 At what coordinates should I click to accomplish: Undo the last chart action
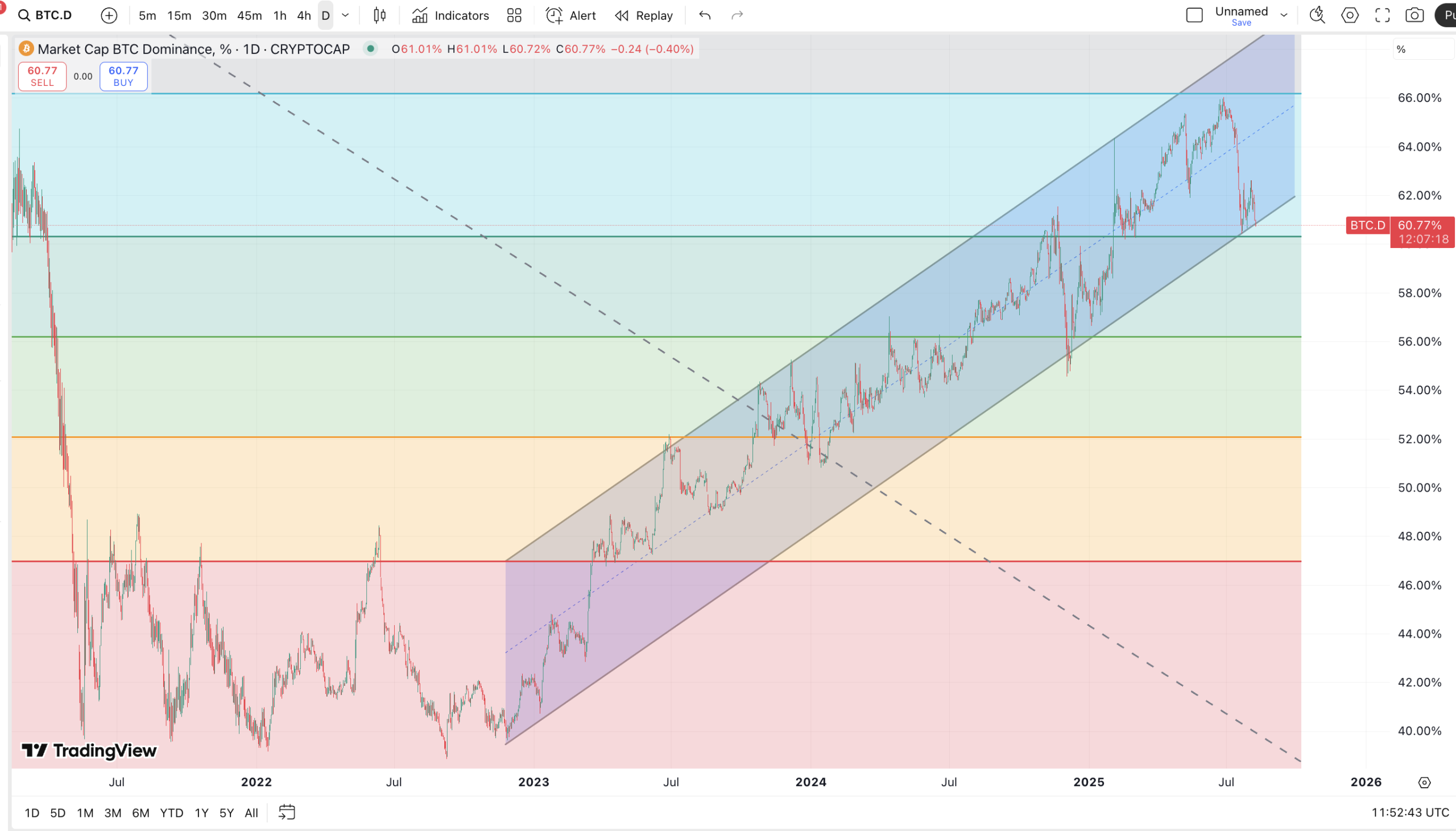pos(705,15)
